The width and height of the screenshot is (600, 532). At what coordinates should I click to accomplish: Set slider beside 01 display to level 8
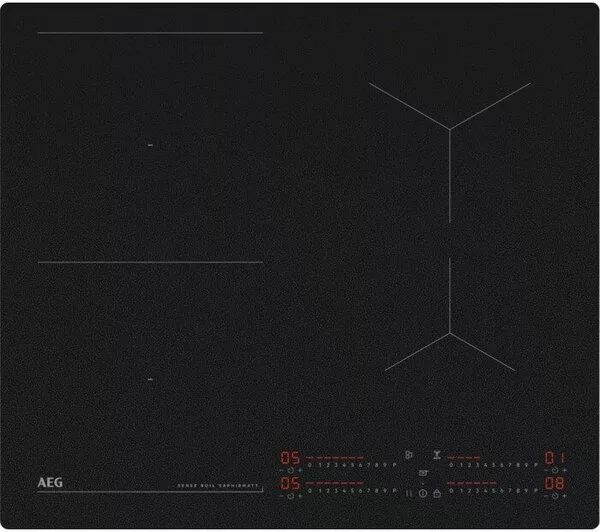(518, 465)
